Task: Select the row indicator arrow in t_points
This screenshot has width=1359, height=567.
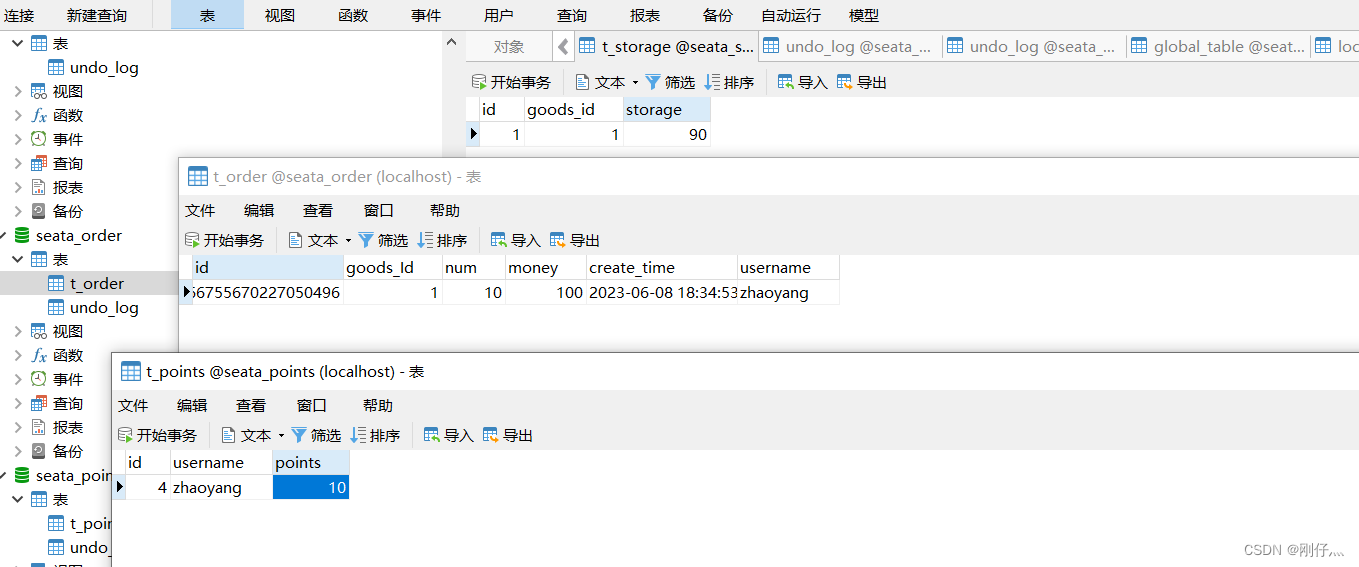Action: pyautogui.click(x=120, y=488)
